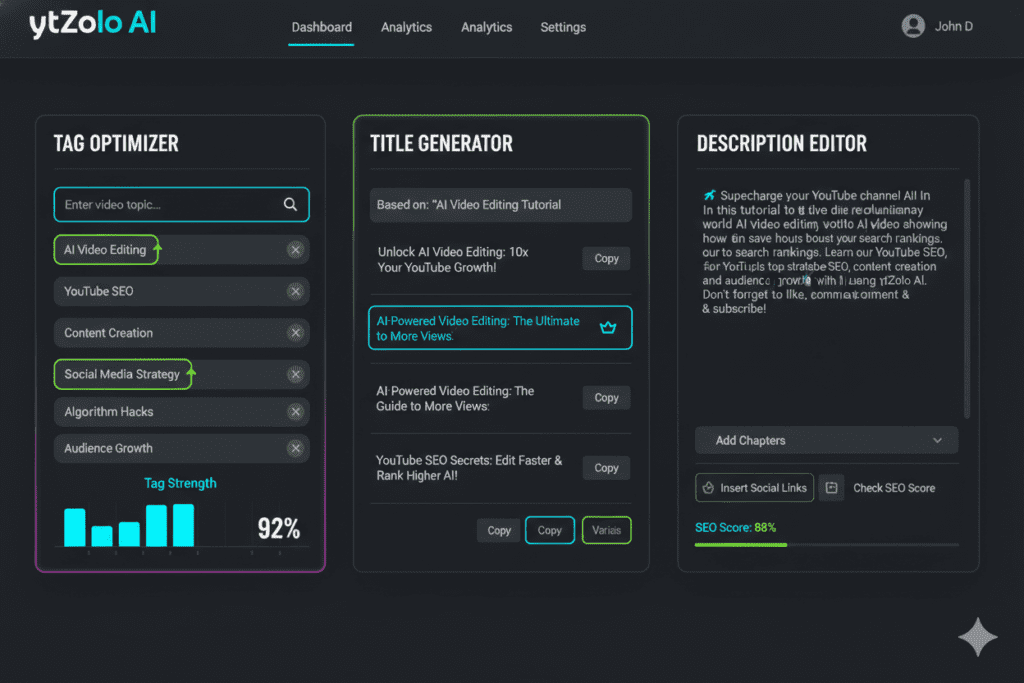Open the John D profile avatar
This screenshot has width=1024, height=683.
(x=912, y=26)
